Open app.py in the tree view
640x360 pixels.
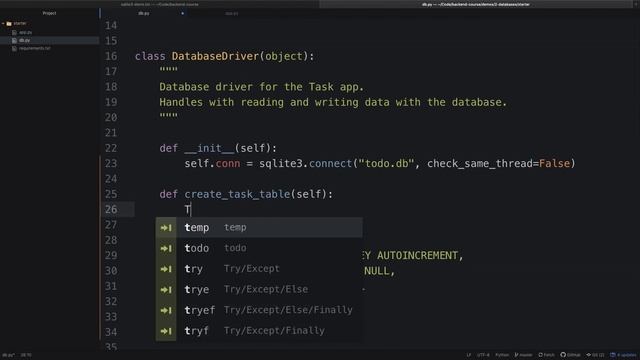(x=25, y=32)
